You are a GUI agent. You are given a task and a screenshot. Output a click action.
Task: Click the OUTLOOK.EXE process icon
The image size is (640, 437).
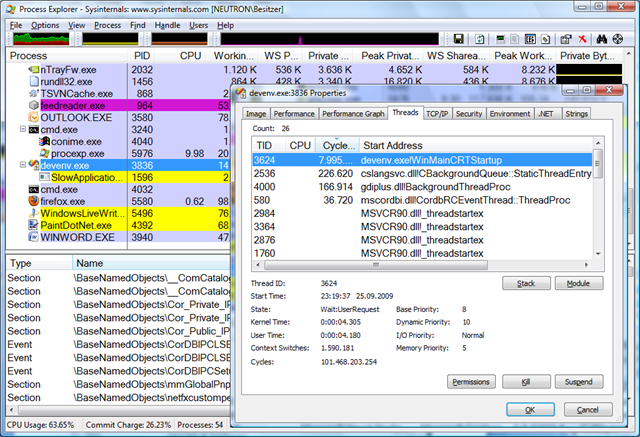point(34,117)
